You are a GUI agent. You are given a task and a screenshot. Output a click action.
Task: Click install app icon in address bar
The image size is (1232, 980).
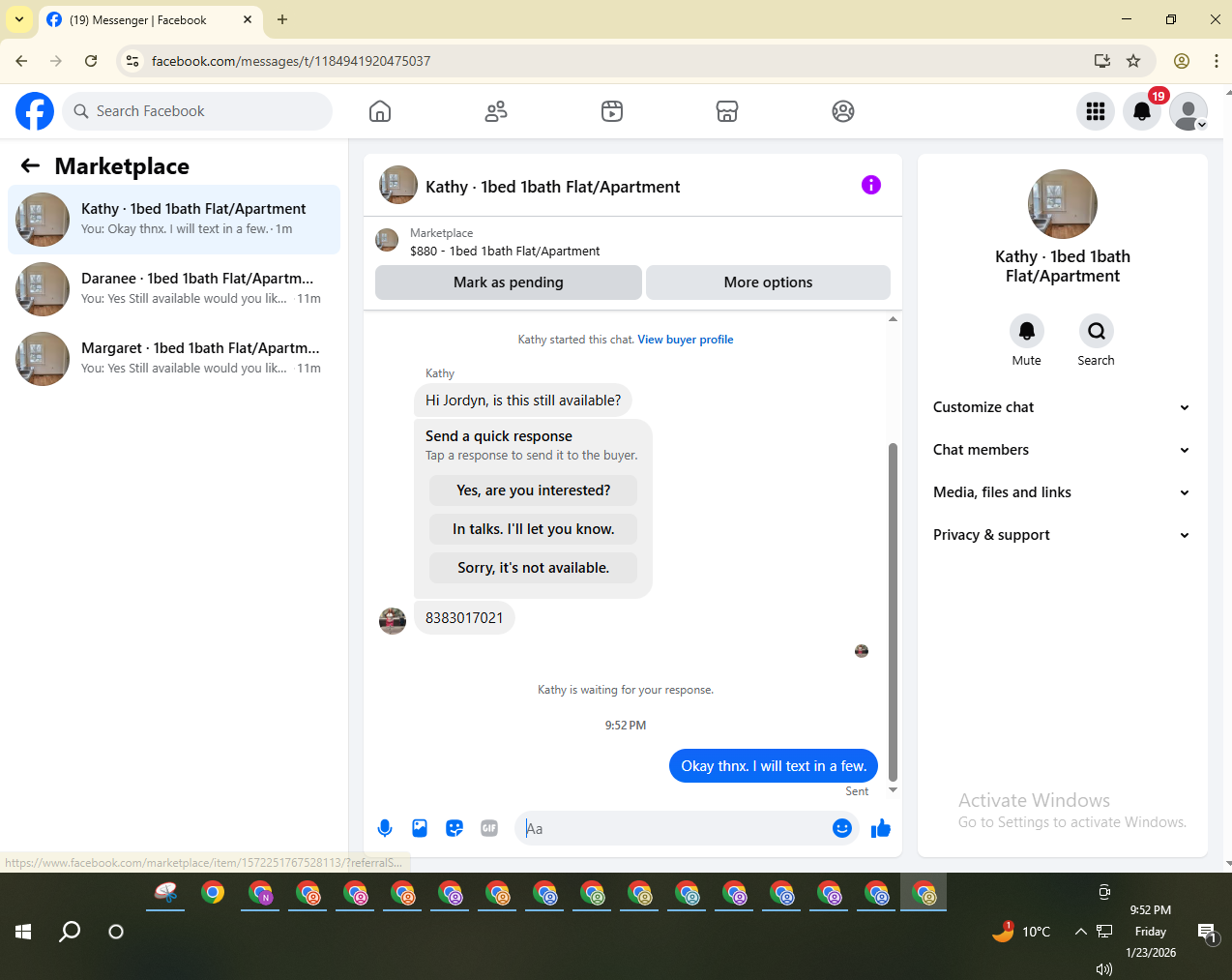click(1102, 61)
